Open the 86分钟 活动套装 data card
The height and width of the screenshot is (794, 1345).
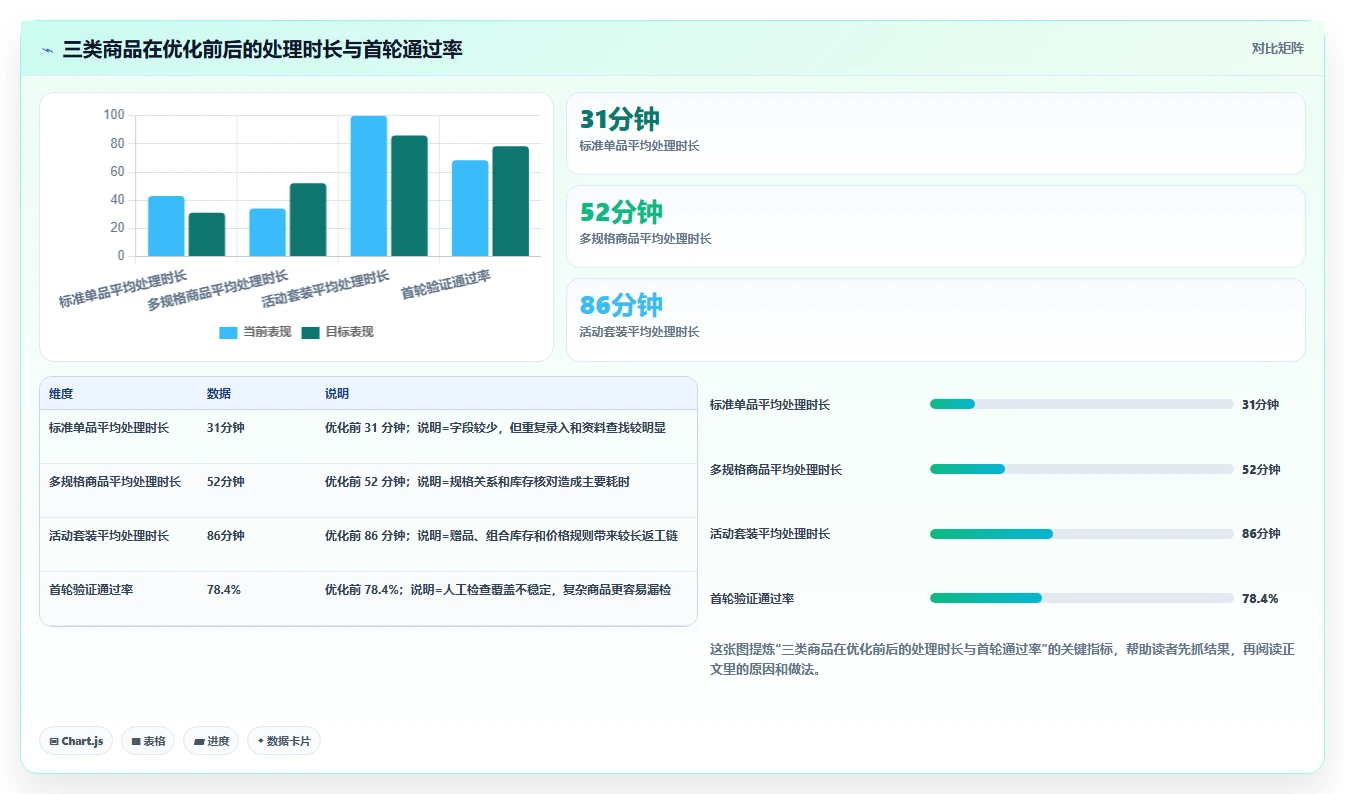coord(935,320)
